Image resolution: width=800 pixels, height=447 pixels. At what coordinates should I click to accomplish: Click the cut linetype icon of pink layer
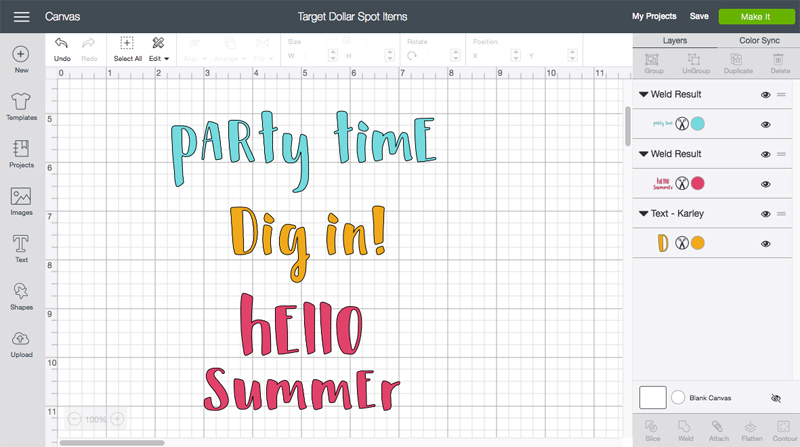tap(682, 183)
